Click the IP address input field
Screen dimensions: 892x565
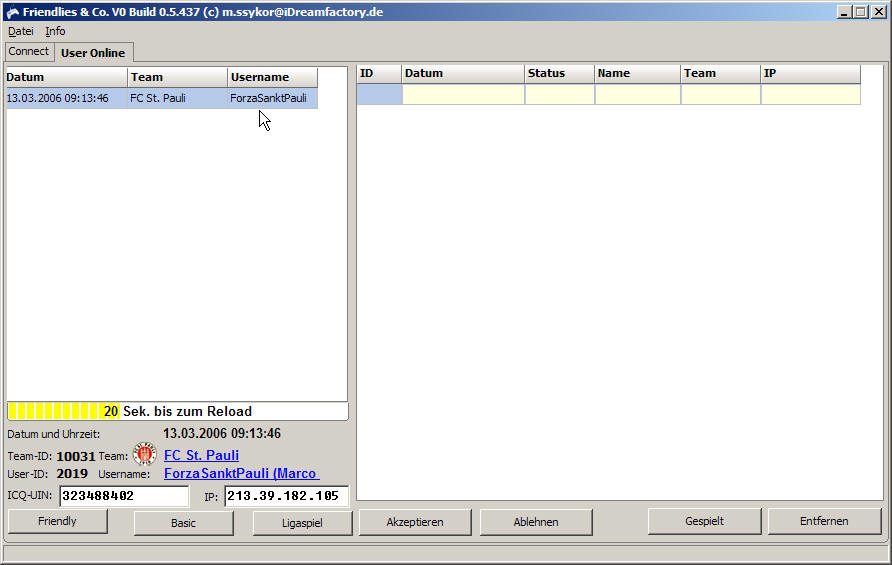[286, 496]
